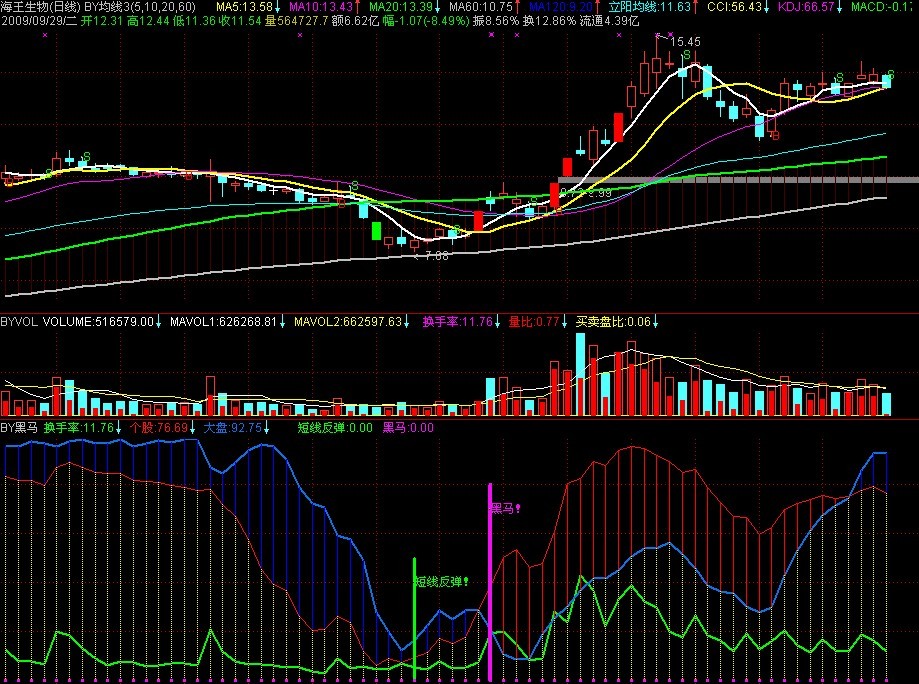This screenshot has height=684, width=919.
Task: Toggle the MAVOL1 volume average label
Action: [223, 322]
